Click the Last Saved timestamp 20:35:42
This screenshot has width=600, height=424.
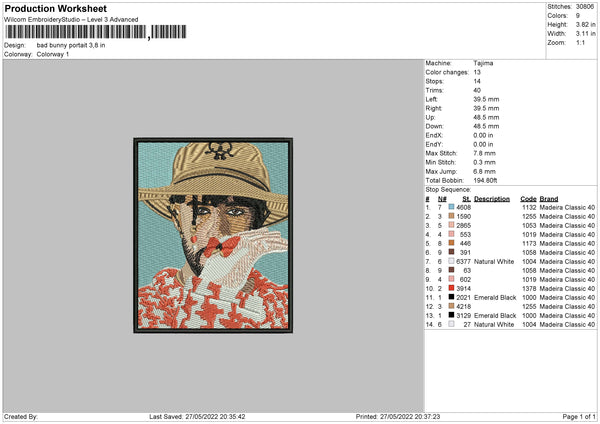click(x=232, y=417)
